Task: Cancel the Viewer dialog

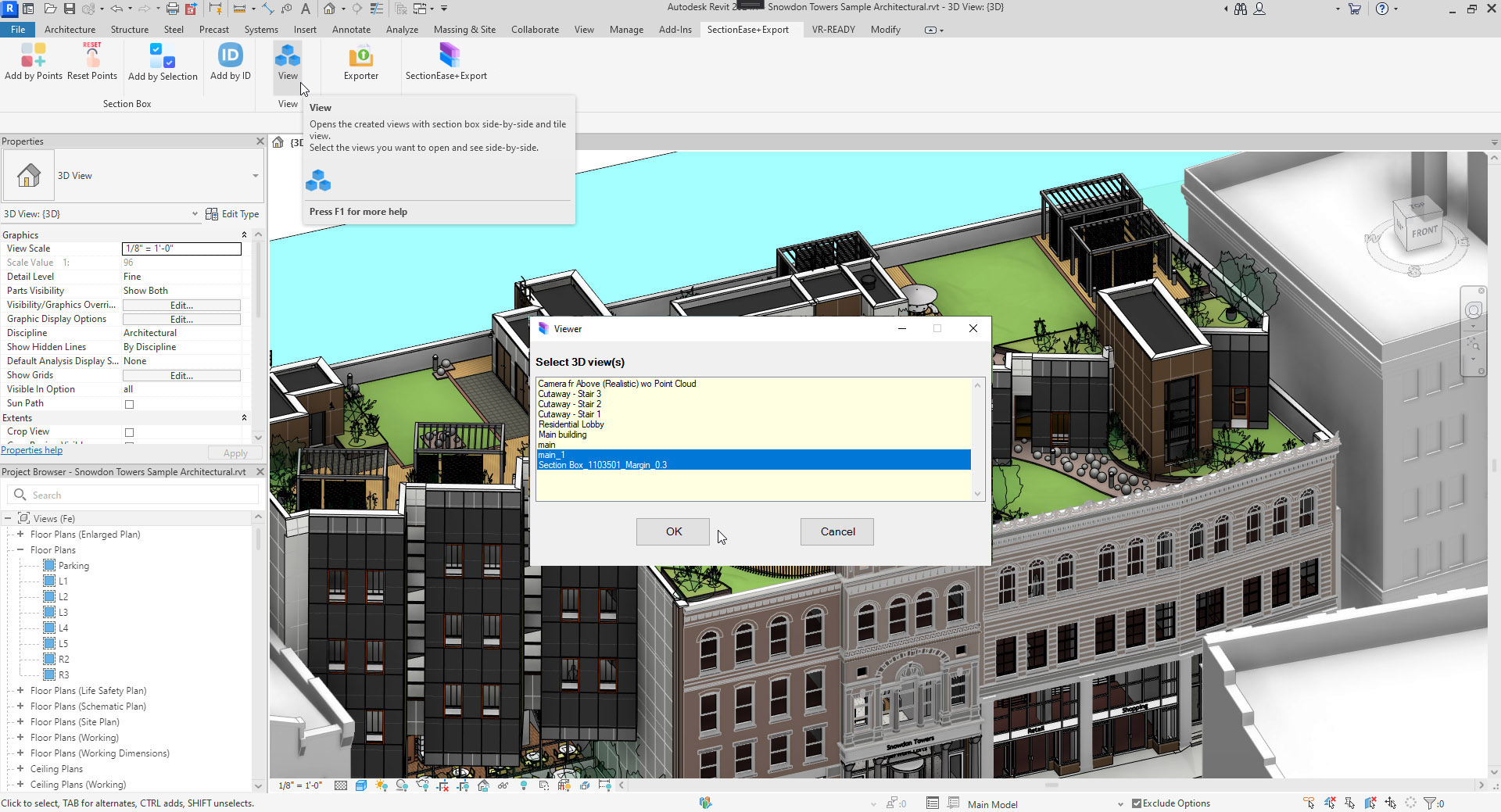Action: pos(837,531)
